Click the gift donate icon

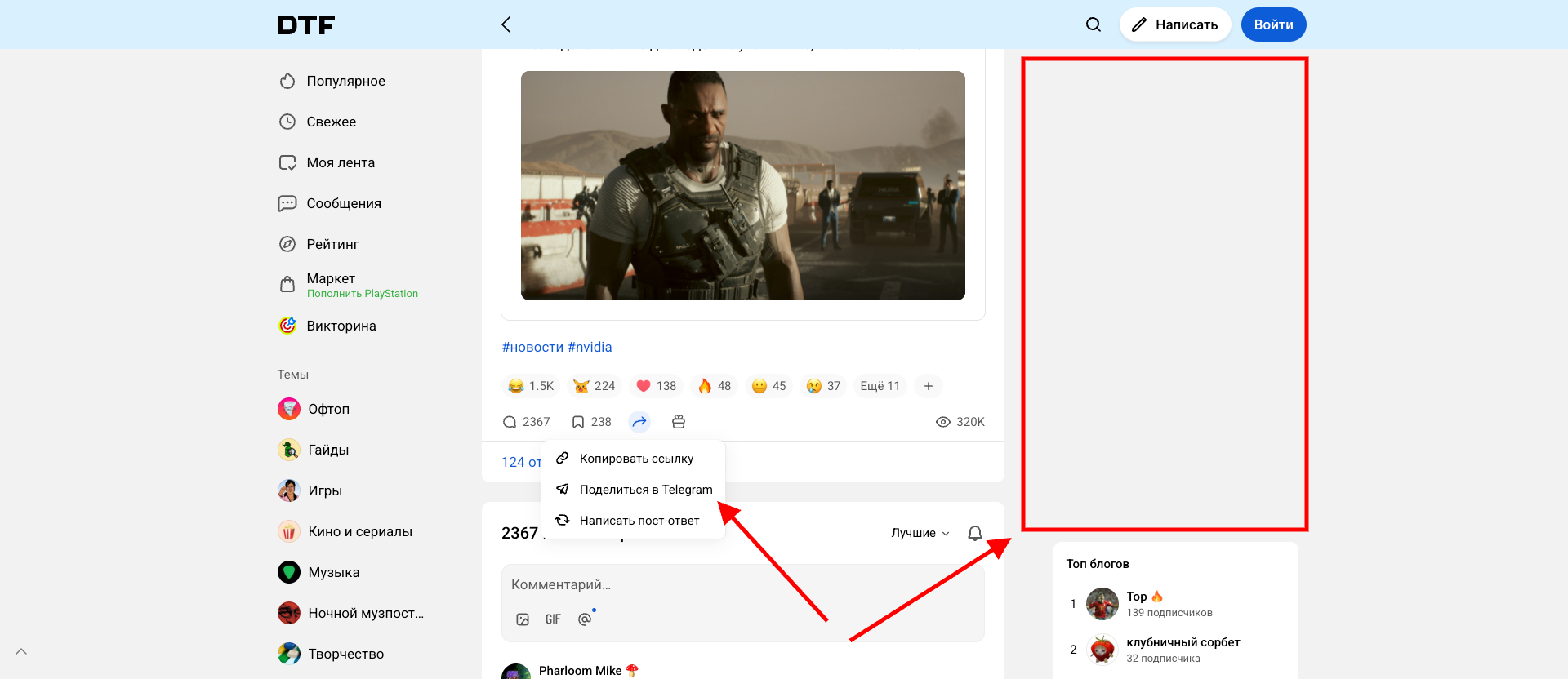679,422
